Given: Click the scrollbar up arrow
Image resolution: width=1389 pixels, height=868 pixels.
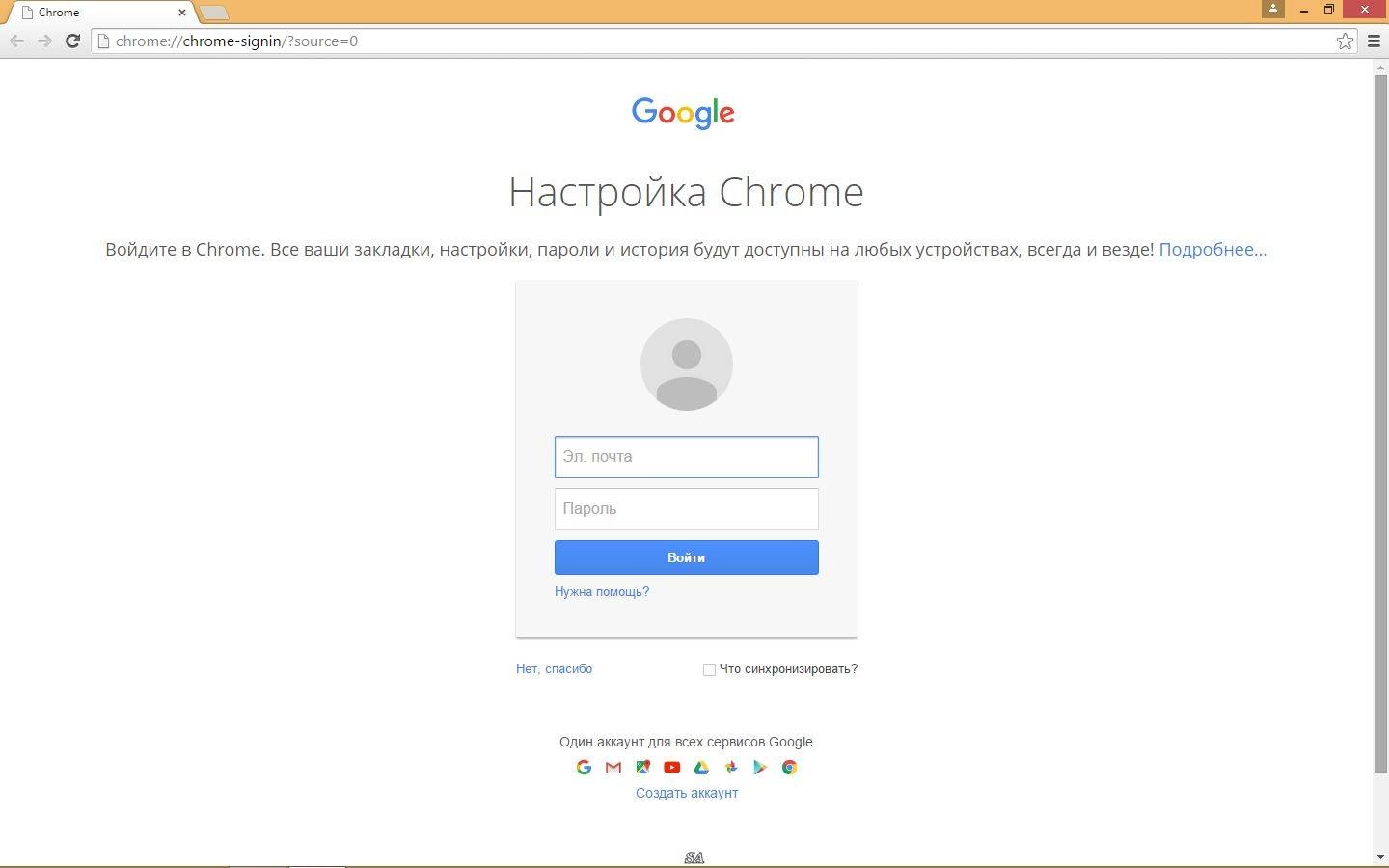Looking at the screenshot, I should click(x=1380, y=67).
